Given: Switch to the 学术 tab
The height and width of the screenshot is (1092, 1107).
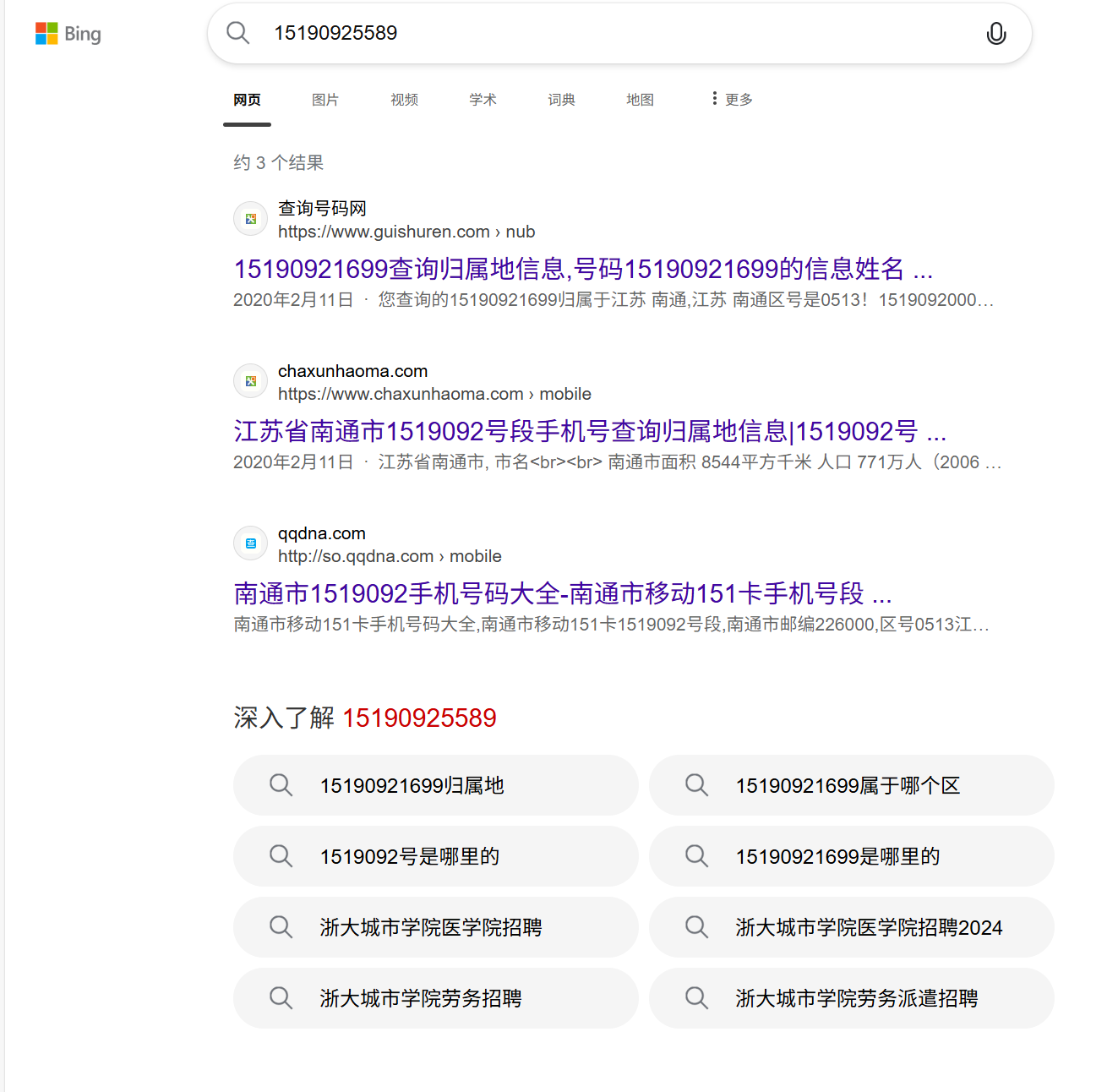Looking at the screenshot, I should [483, 100].
